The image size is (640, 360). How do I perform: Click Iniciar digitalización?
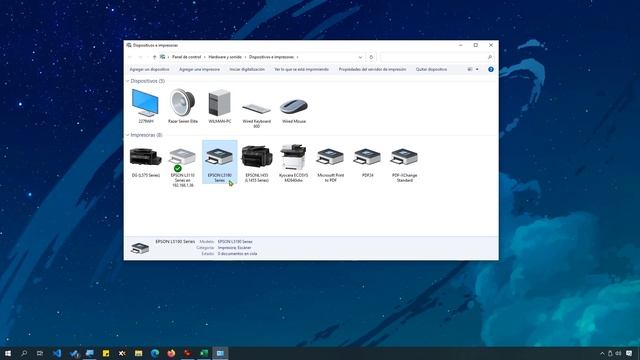click(x=247, y=69)
